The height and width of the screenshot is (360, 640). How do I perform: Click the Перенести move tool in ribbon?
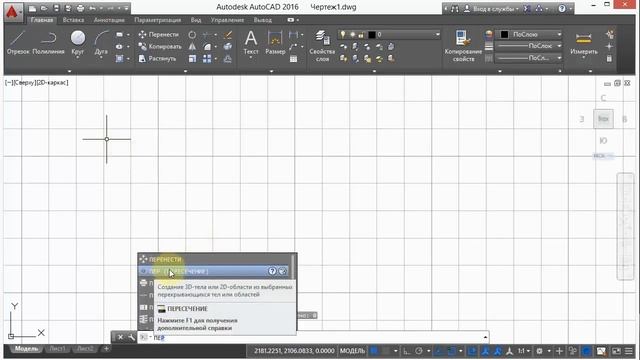(158, 35)
